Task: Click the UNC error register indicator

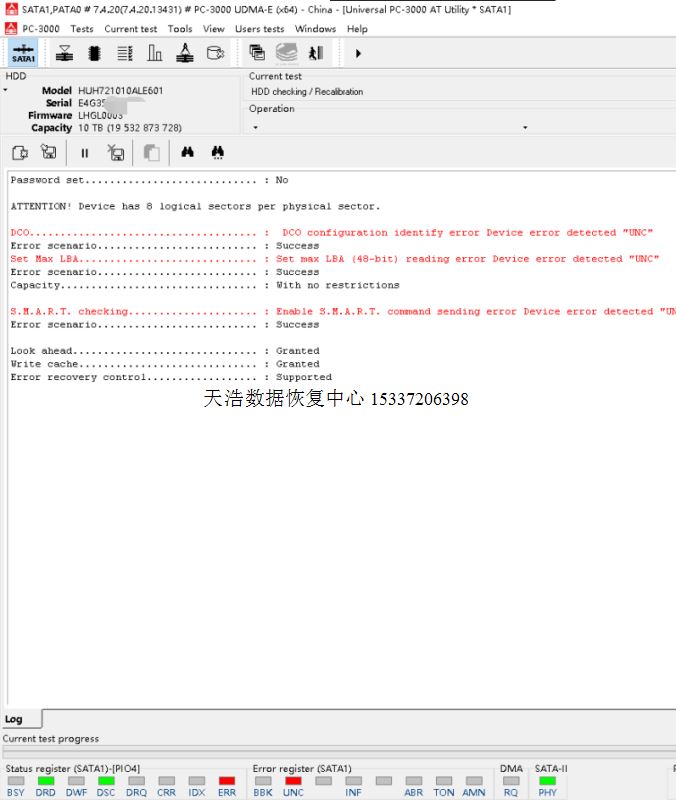Action: click(293, 781)
